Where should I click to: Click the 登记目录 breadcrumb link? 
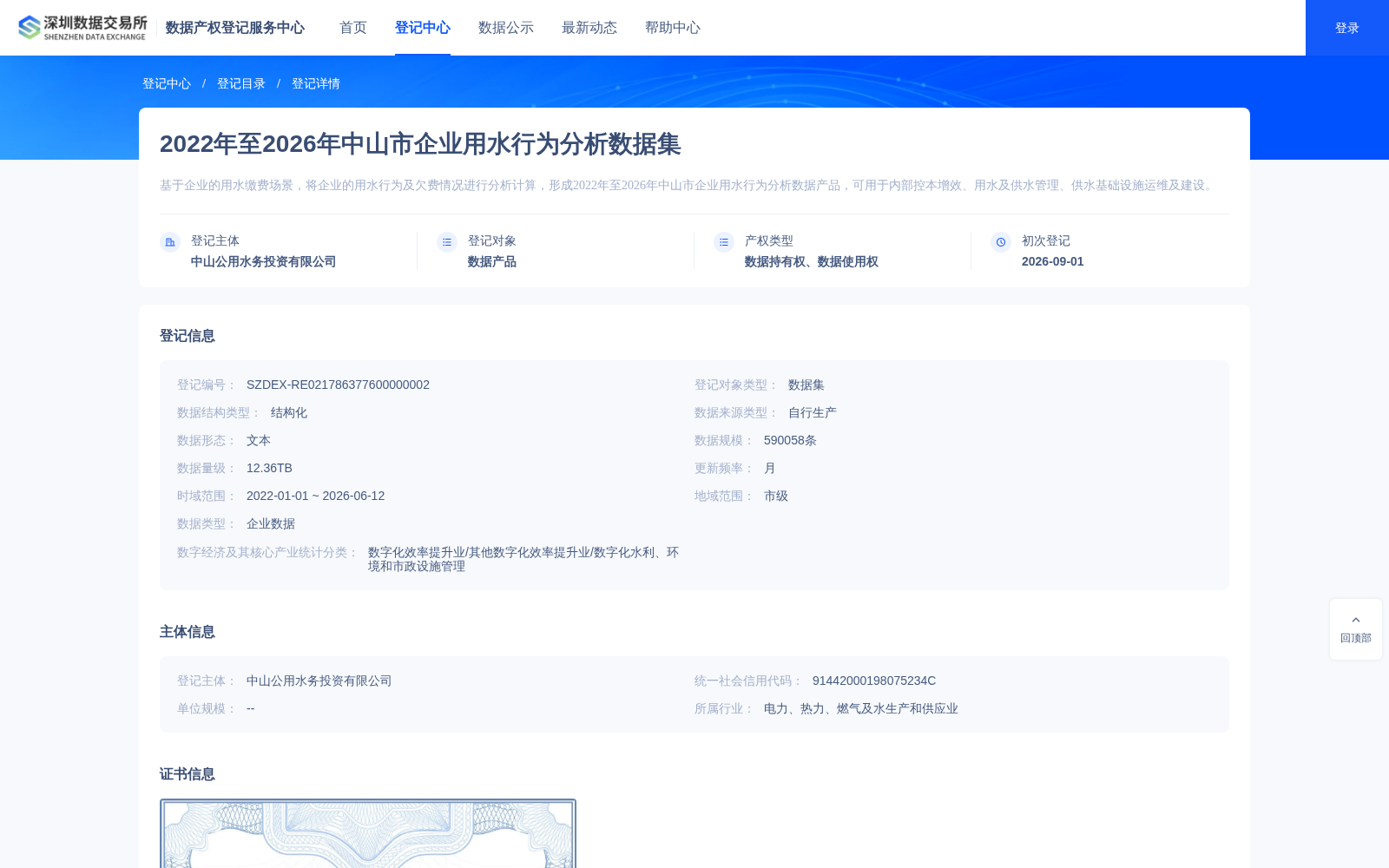(241, 83)
